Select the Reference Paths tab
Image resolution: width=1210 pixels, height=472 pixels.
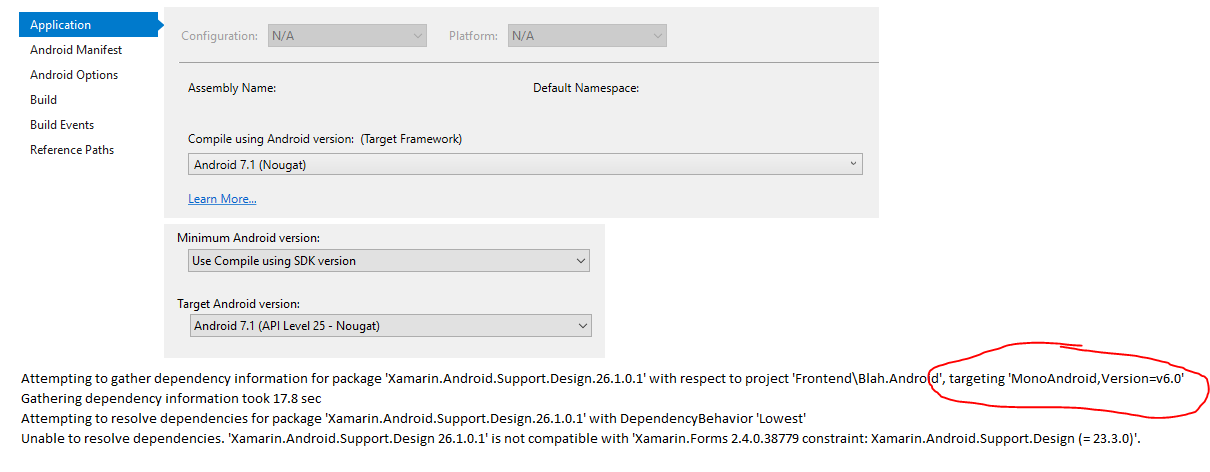[x=72, y=150]
